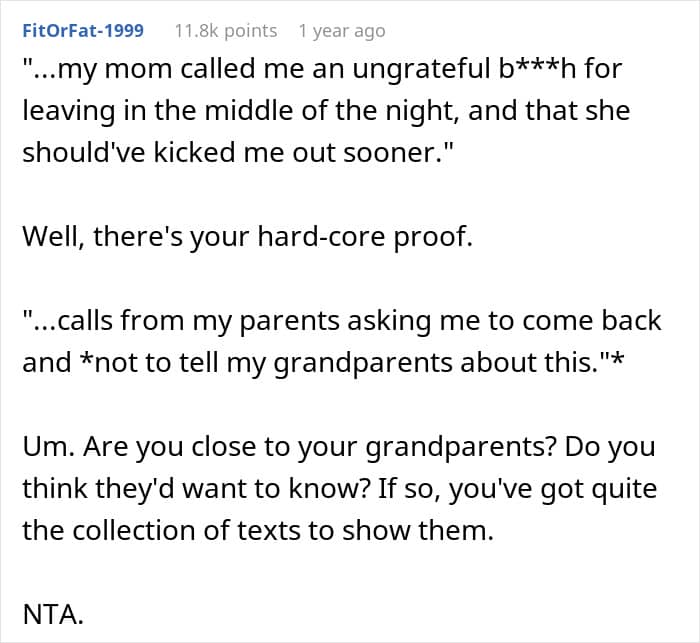The width and height of the screenshot is (700, 643).
Task: Click the line 'the collection of texts to show them.'
Action: (258, 530)
